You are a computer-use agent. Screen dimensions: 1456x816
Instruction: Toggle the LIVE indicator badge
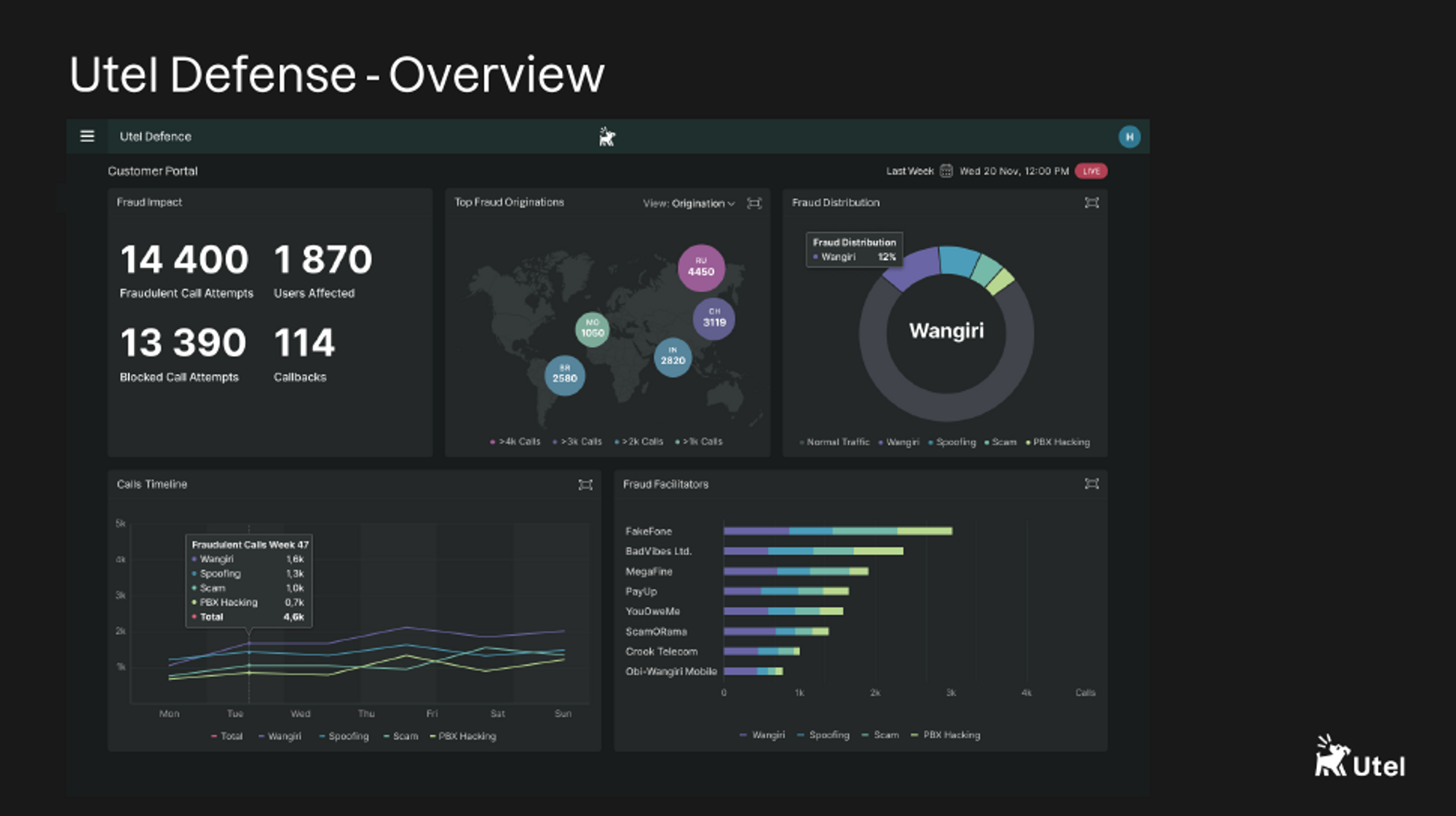(x=1091, y=171)
